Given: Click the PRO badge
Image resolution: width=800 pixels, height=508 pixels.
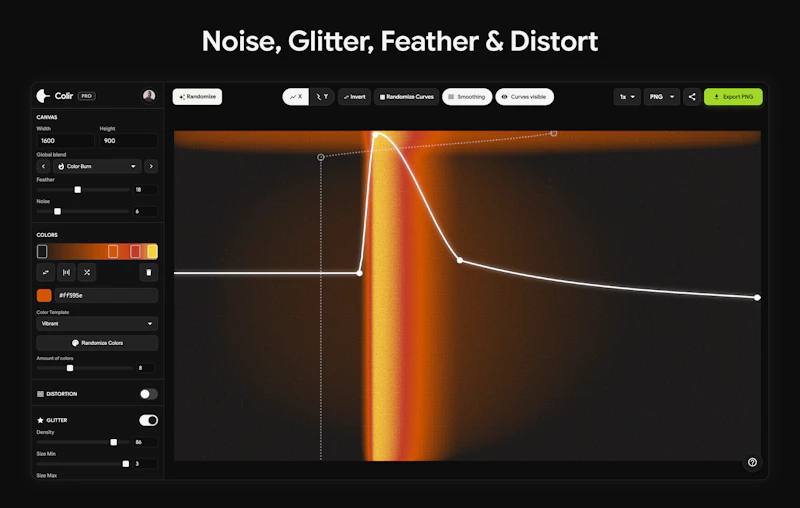Looking at the screenshot, I should (87, 96).
